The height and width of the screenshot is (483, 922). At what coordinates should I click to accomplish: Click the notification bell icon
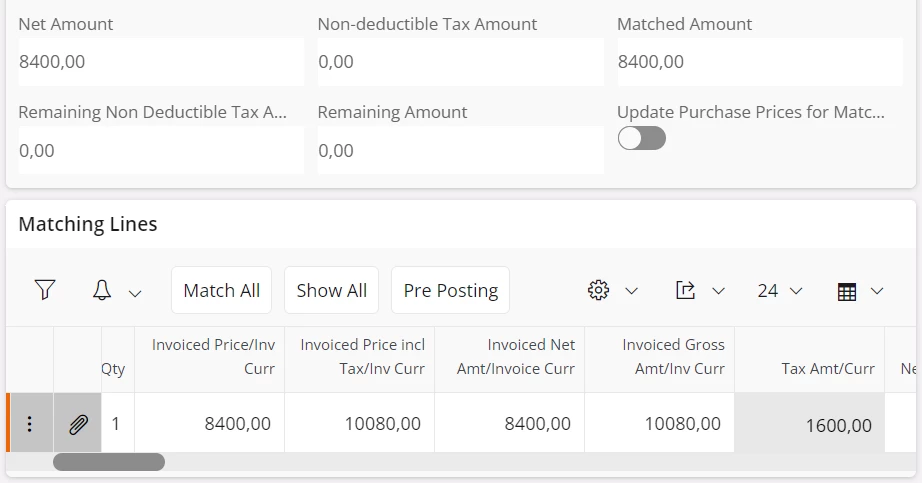pyautogui.click(x=102, y=290)
